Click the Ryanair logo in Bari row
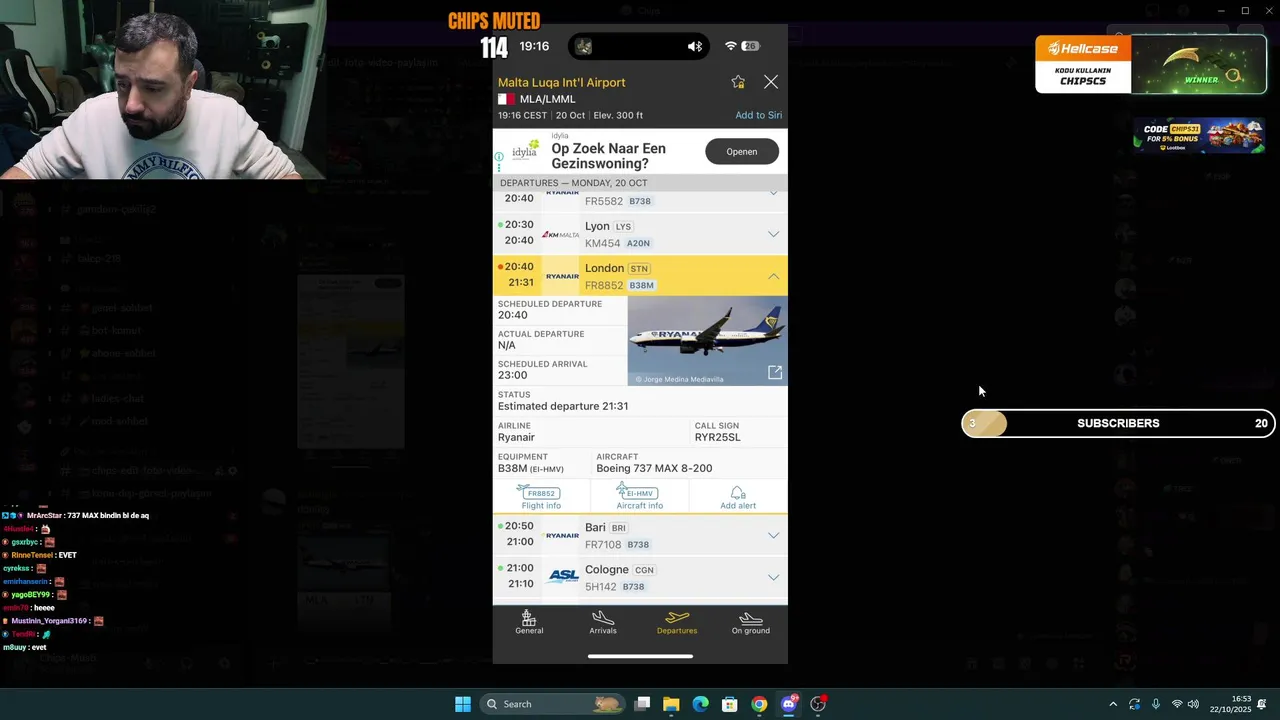Viewport: 1280px width, 720px height. pos(562,536)
